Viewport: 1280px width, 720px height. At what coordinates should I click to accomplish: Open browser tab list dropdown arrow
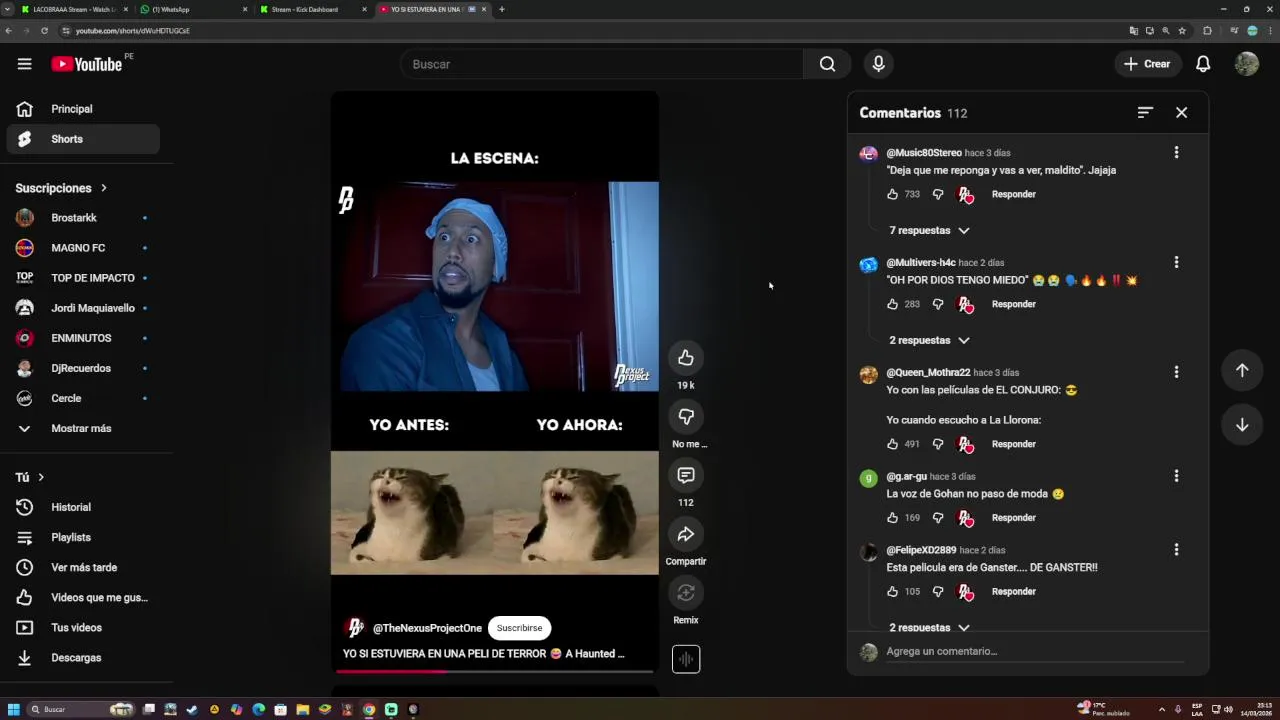pyautogui.click(x=7, y=9)
